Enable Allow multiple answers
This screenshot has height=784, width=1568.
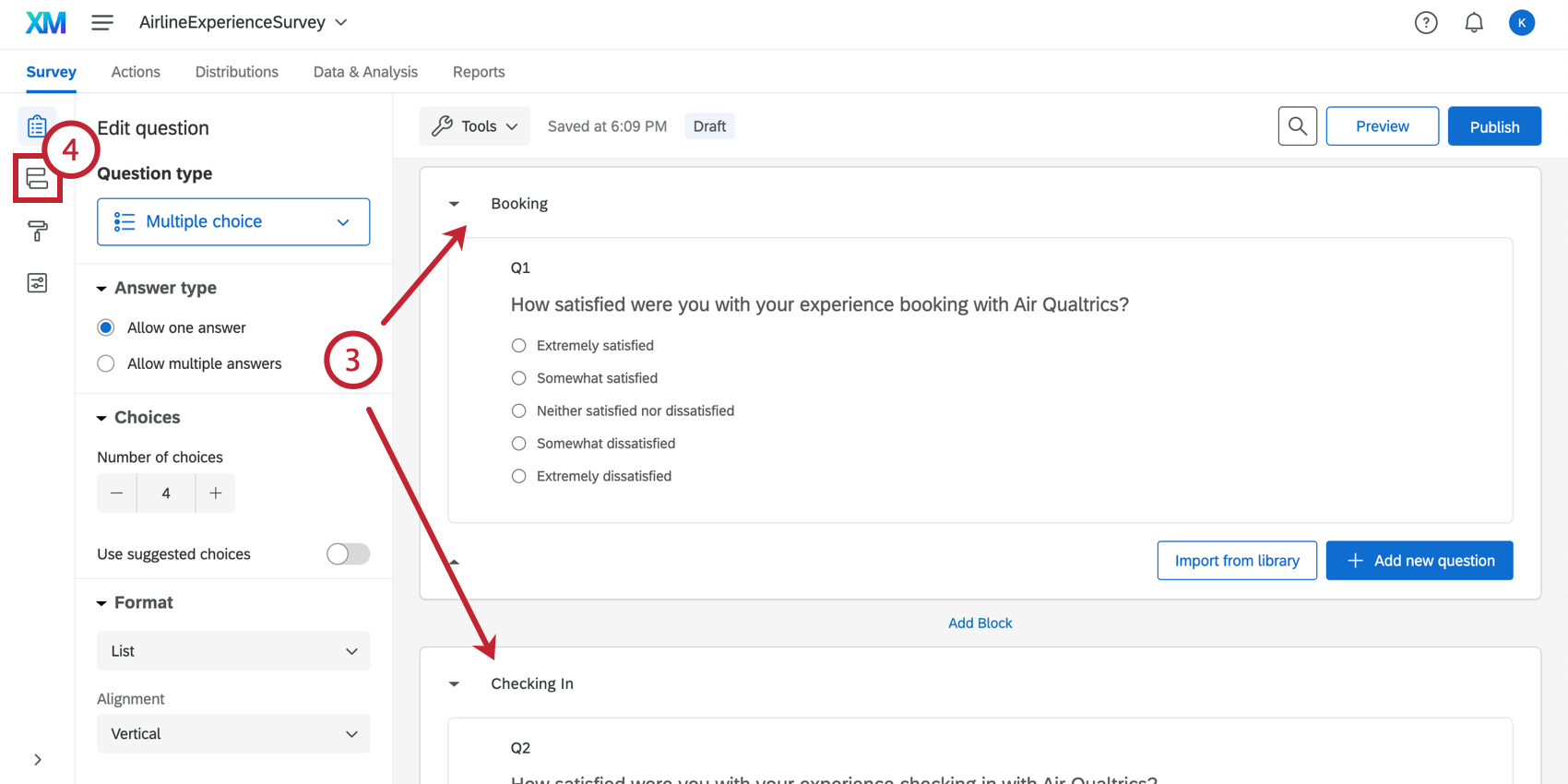pos(105,362)
